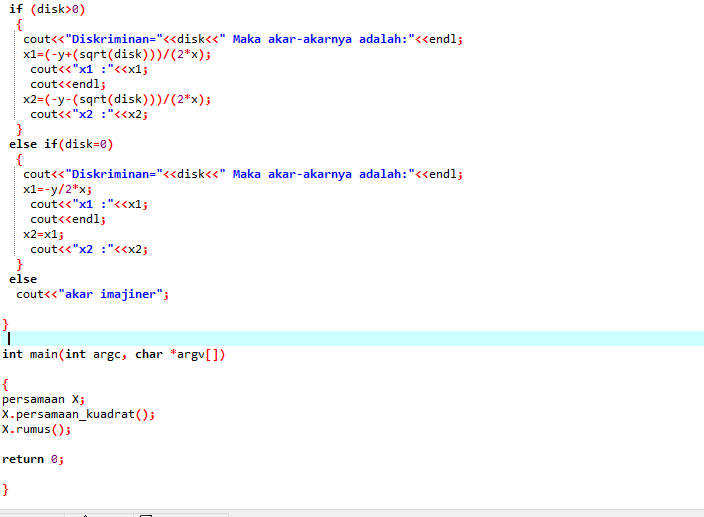Image resolution: width=704 pixels, height=517 pixels.
Task: Click the "x2=(-y-(sqrt(disk)))/(2*x);" line
Action: pos(117,99)
